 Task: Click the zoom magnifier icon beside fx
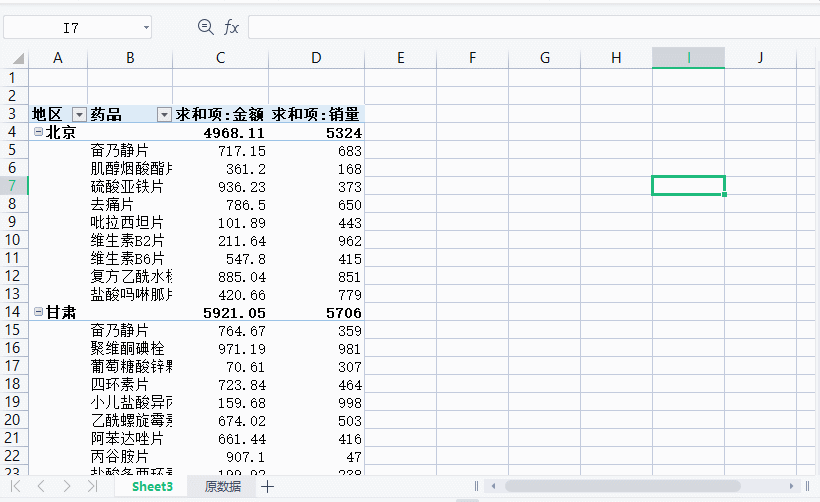coord(206,28)
